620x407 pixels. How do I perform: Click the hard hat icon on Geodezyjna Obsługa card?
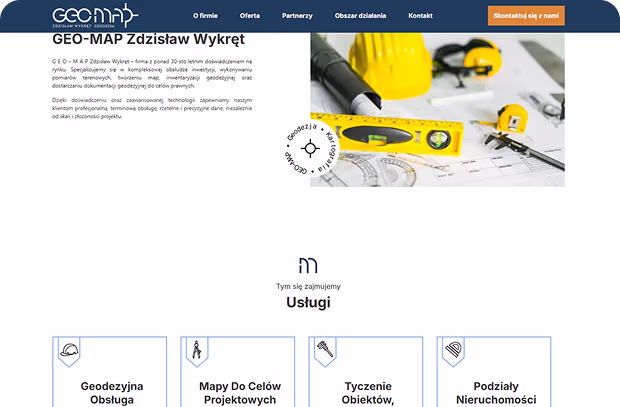click(69, 350)
